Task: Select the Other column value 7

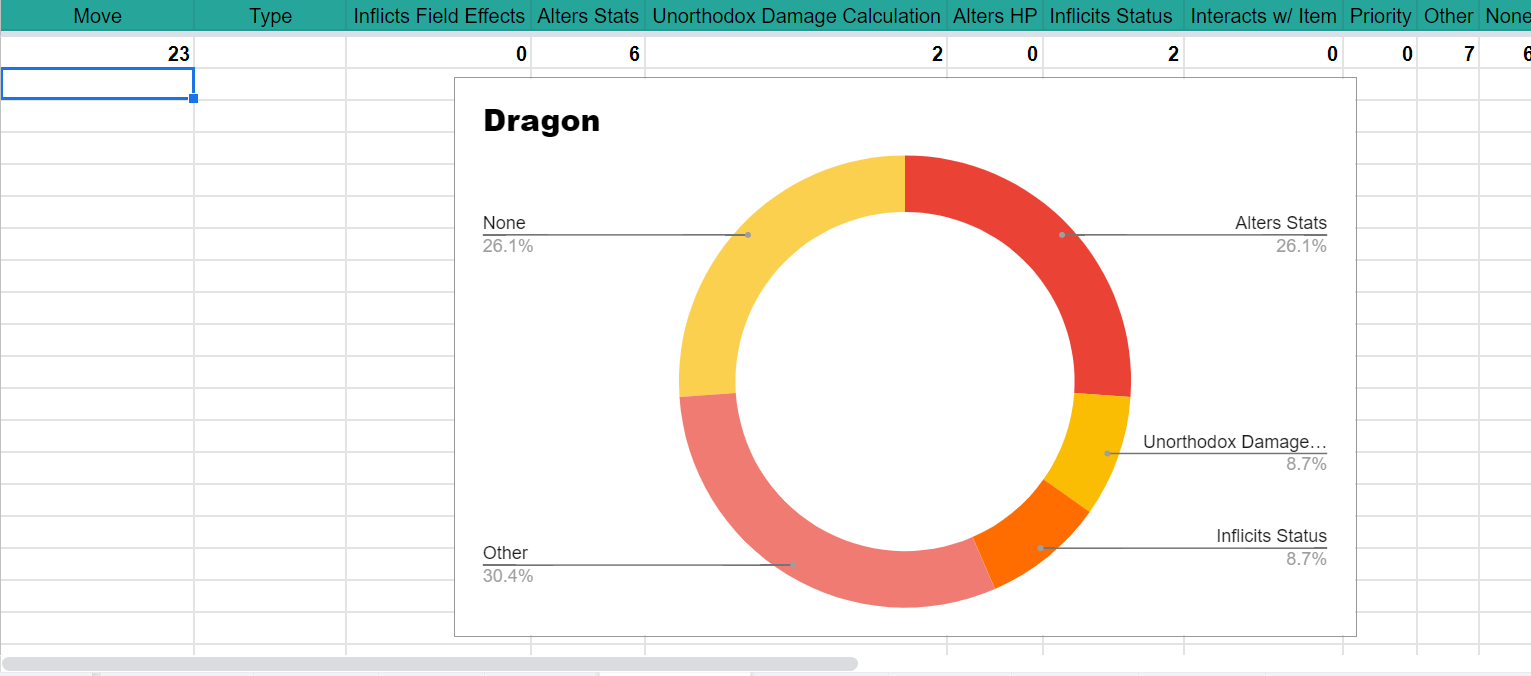Action: 1448,54
